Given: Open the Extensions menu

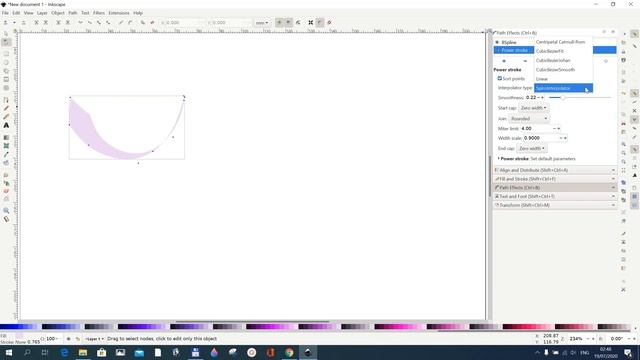Looking at the screenshot, I should point(119,13).
